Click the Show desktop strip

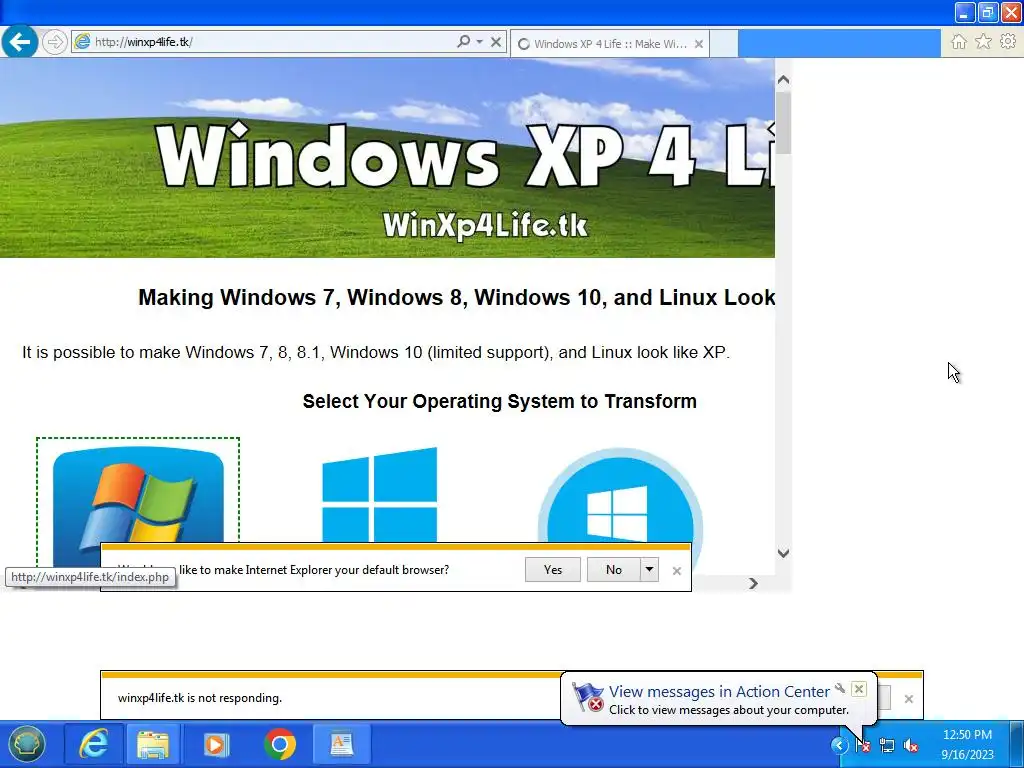[x=1017, y=744]
